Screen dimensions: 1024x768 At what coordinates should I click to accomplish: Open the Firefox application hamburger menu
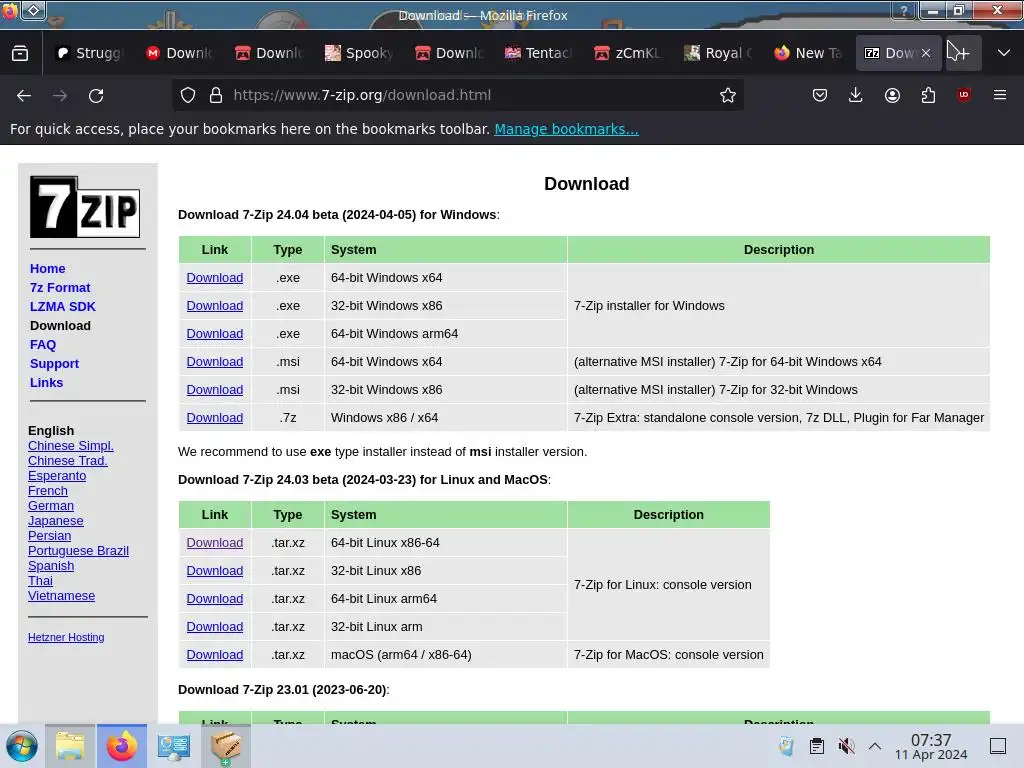tap(1000, 95)
